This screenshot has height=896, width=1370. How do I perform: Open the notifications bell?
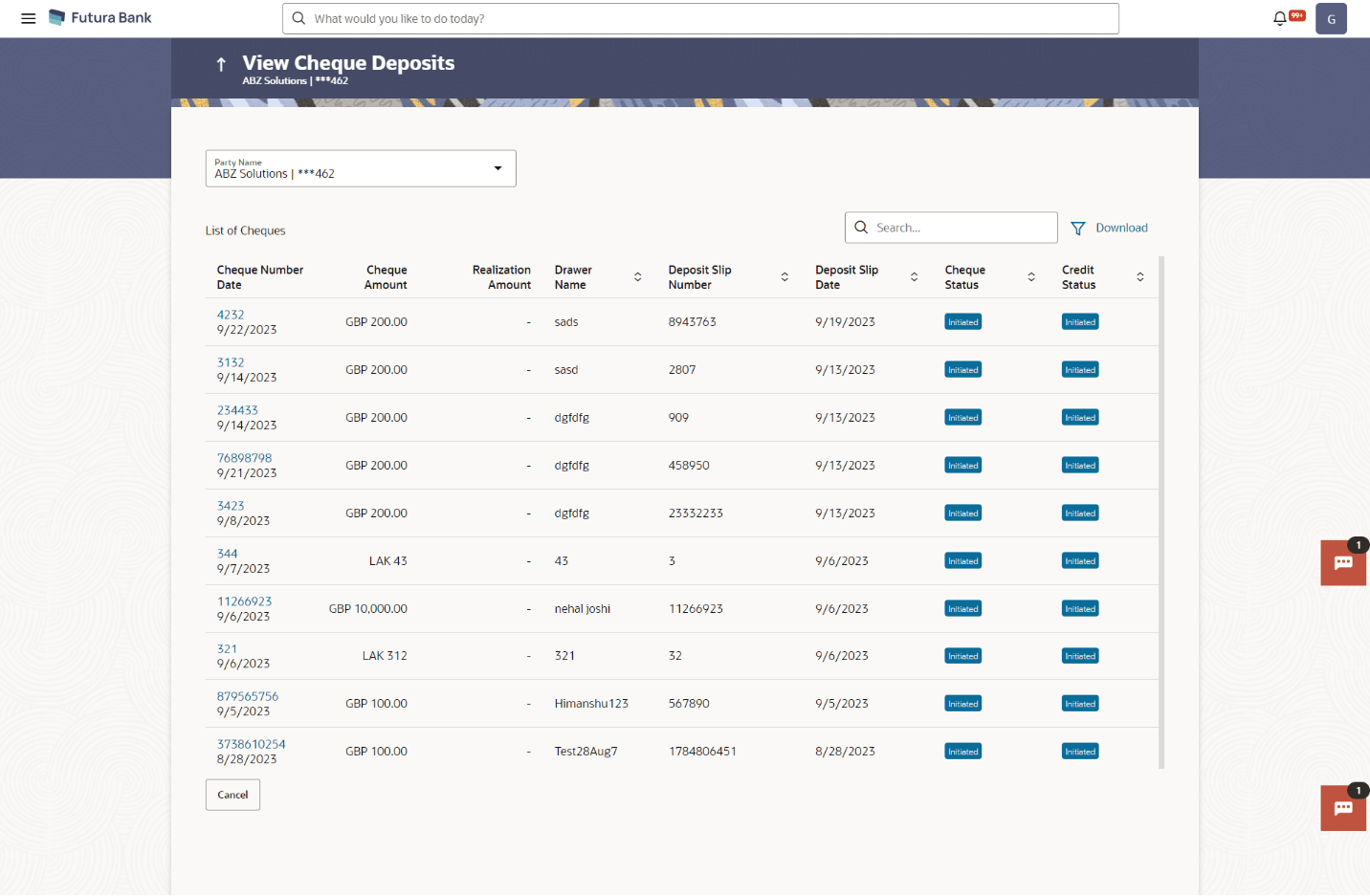(1280, 18)
